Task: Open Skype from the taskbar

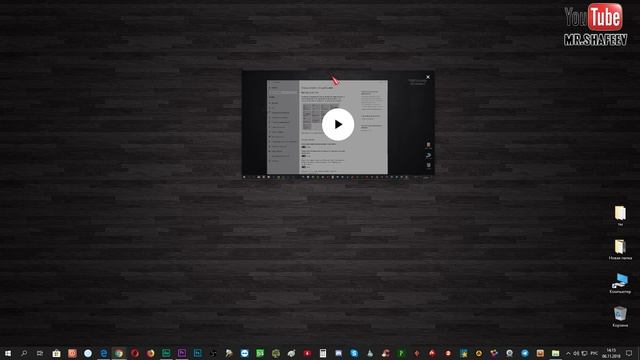Action: [354, 353]
